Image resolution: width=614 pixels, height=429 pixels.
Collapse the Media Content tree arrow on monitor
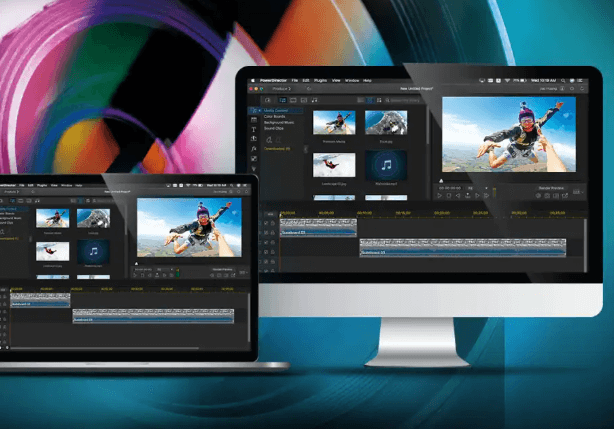coord(259,110)
